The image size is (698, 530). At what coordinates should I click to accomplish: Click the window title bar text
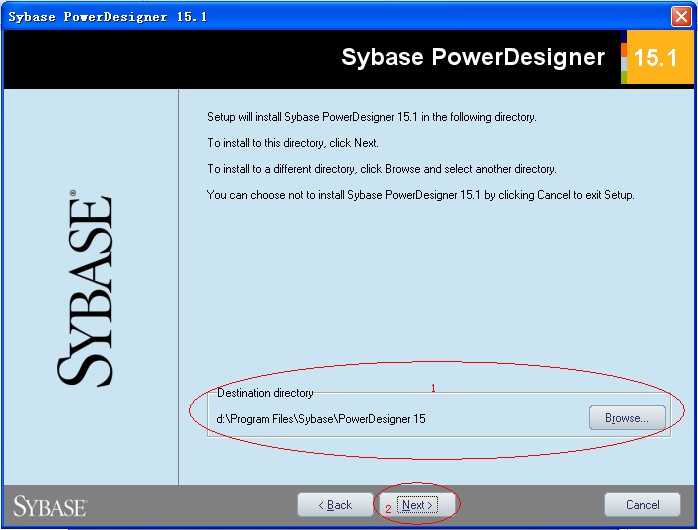point(108,16)
